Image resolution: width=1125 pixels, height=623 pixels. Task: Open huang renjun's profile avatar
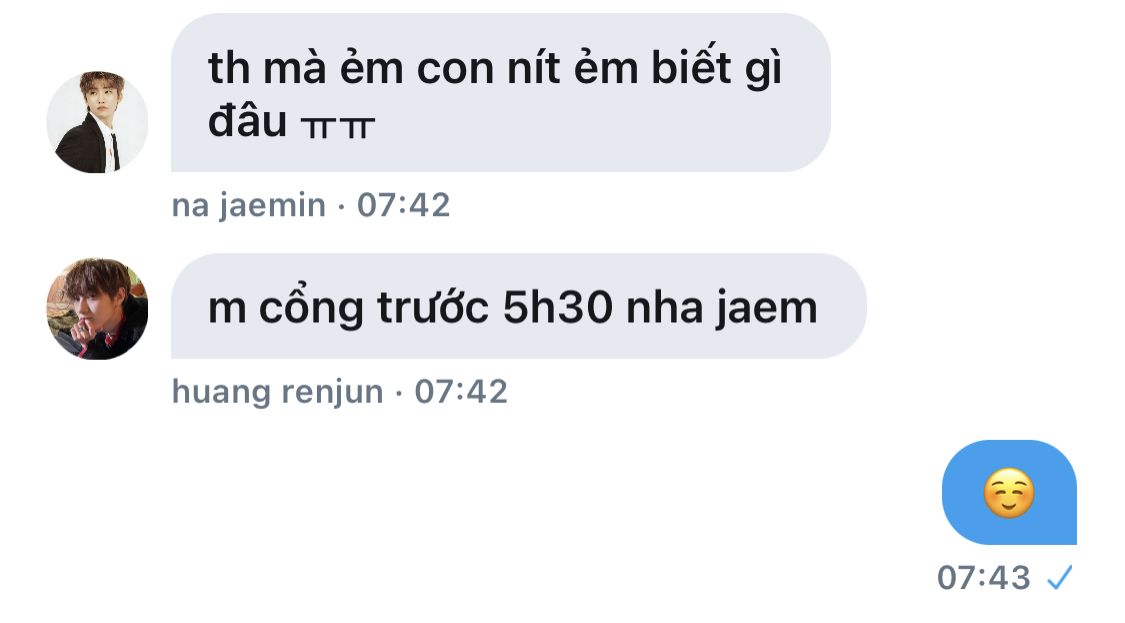98,309
